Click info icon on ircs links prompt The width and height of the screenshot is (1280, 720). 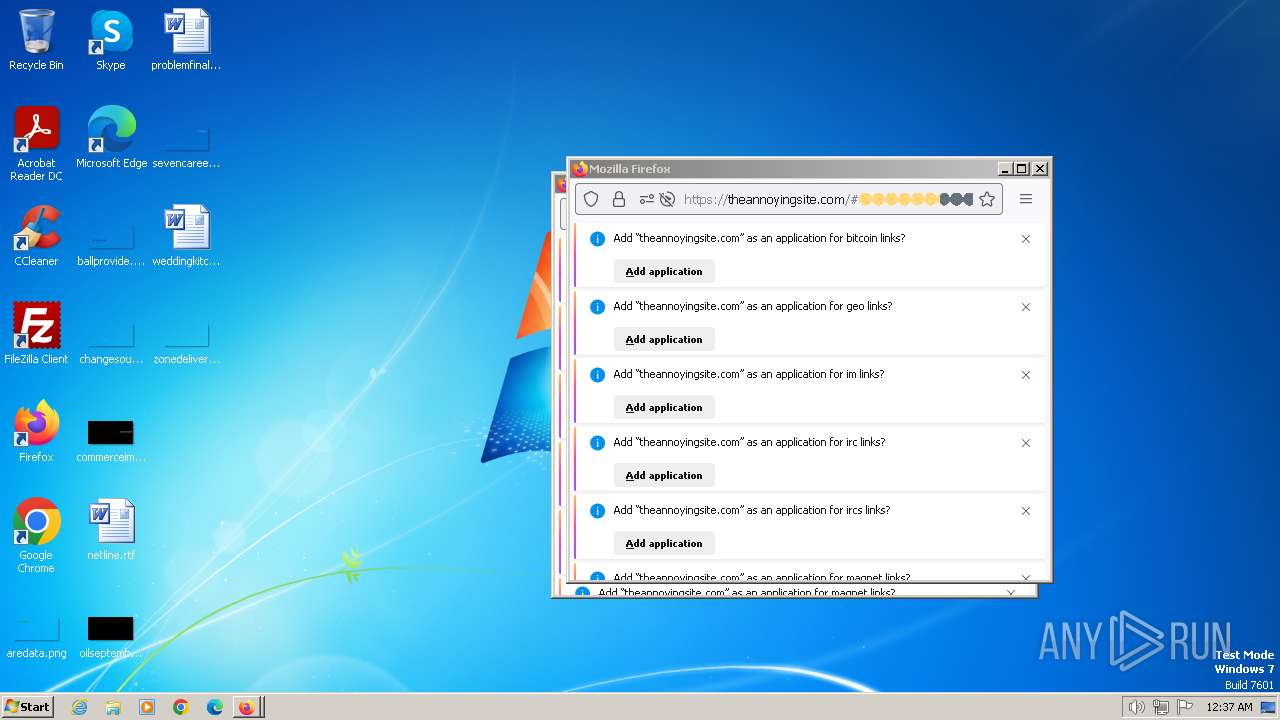(597, 511)
